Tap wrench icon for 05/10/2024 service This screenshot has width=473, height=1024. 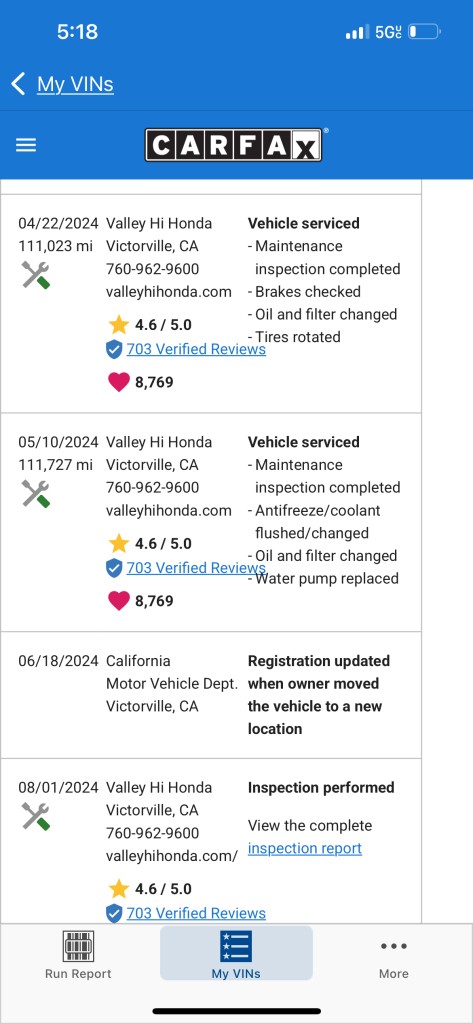pos(35,494)
